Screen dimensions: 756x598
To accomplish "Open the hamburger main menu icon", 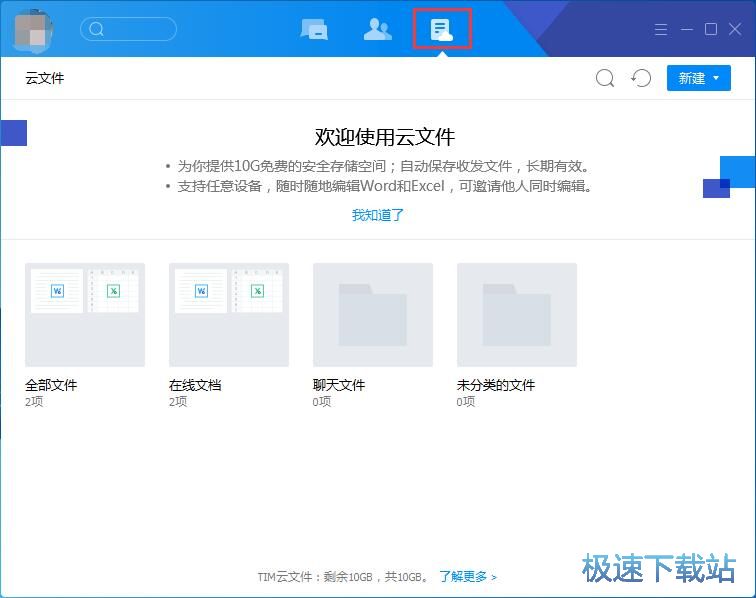I will pyautogui.click(x=661, y=30).
